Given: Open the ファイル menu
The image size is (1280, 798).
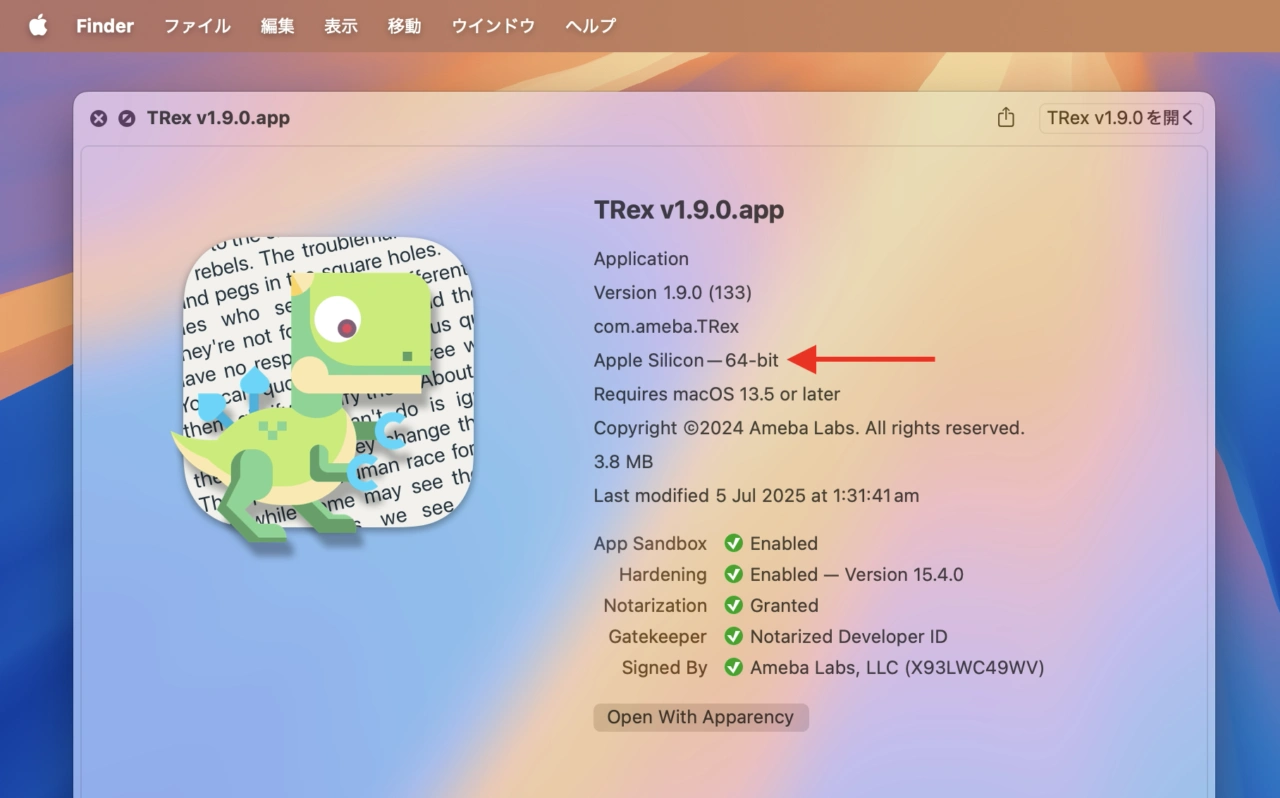Looking at the screenshot, I should (197, 26).
